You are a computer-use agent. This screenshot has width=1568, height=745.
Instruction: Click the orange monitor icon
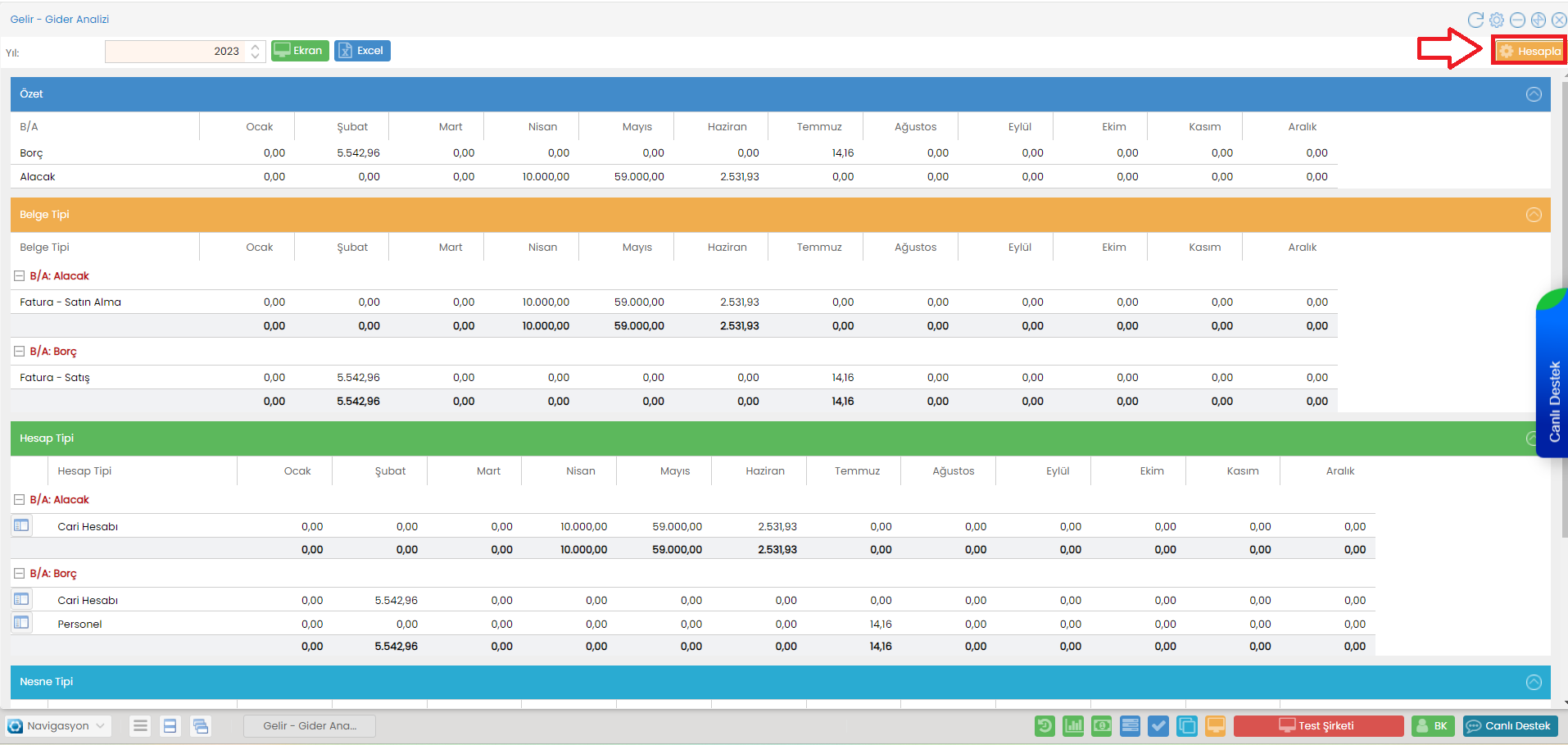pyautogui.click(x=1216, y=725)
